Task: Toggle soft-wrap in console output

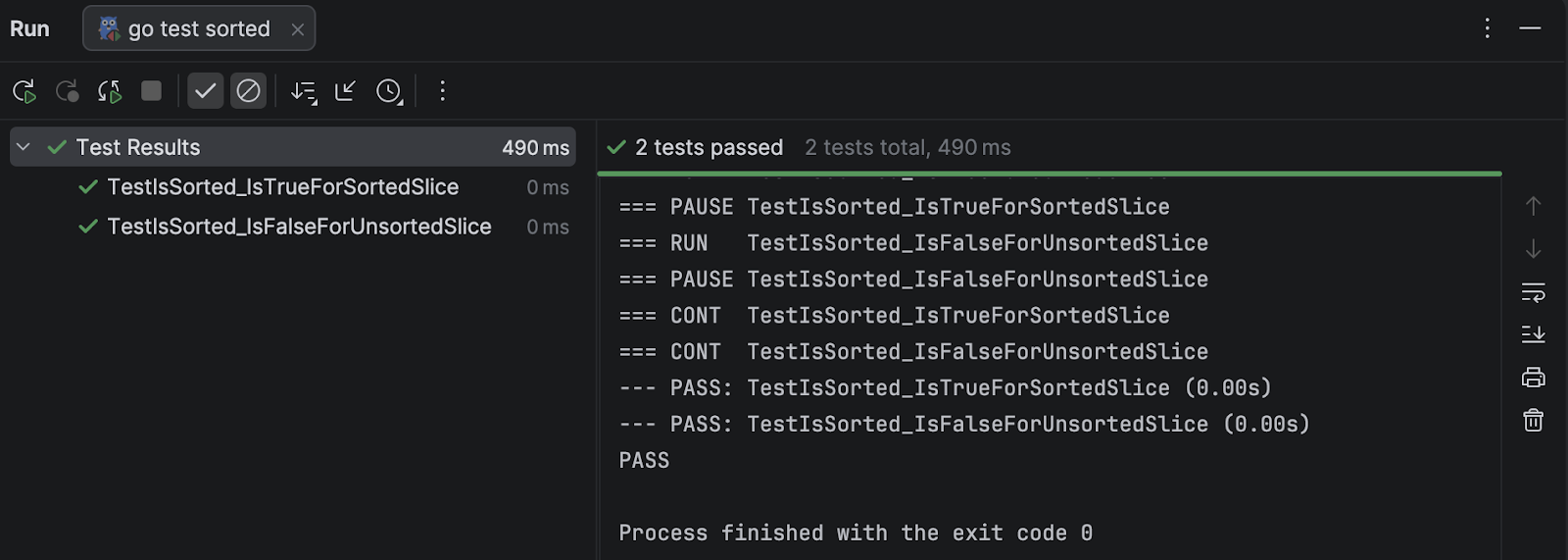Action: click(1533, 291)
